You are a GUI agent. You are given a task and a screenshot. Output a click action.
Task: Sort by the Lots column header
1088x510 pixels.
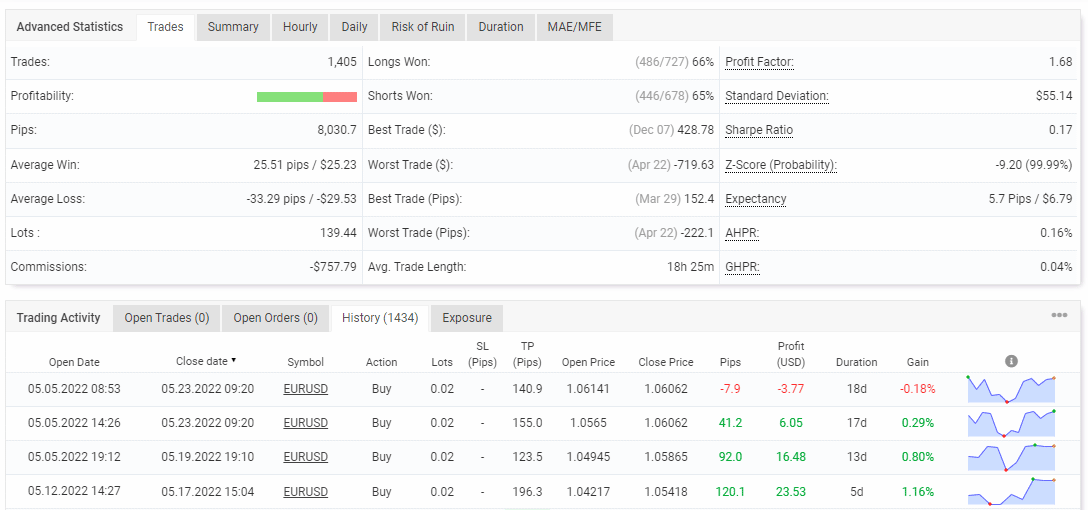point(442,362)
